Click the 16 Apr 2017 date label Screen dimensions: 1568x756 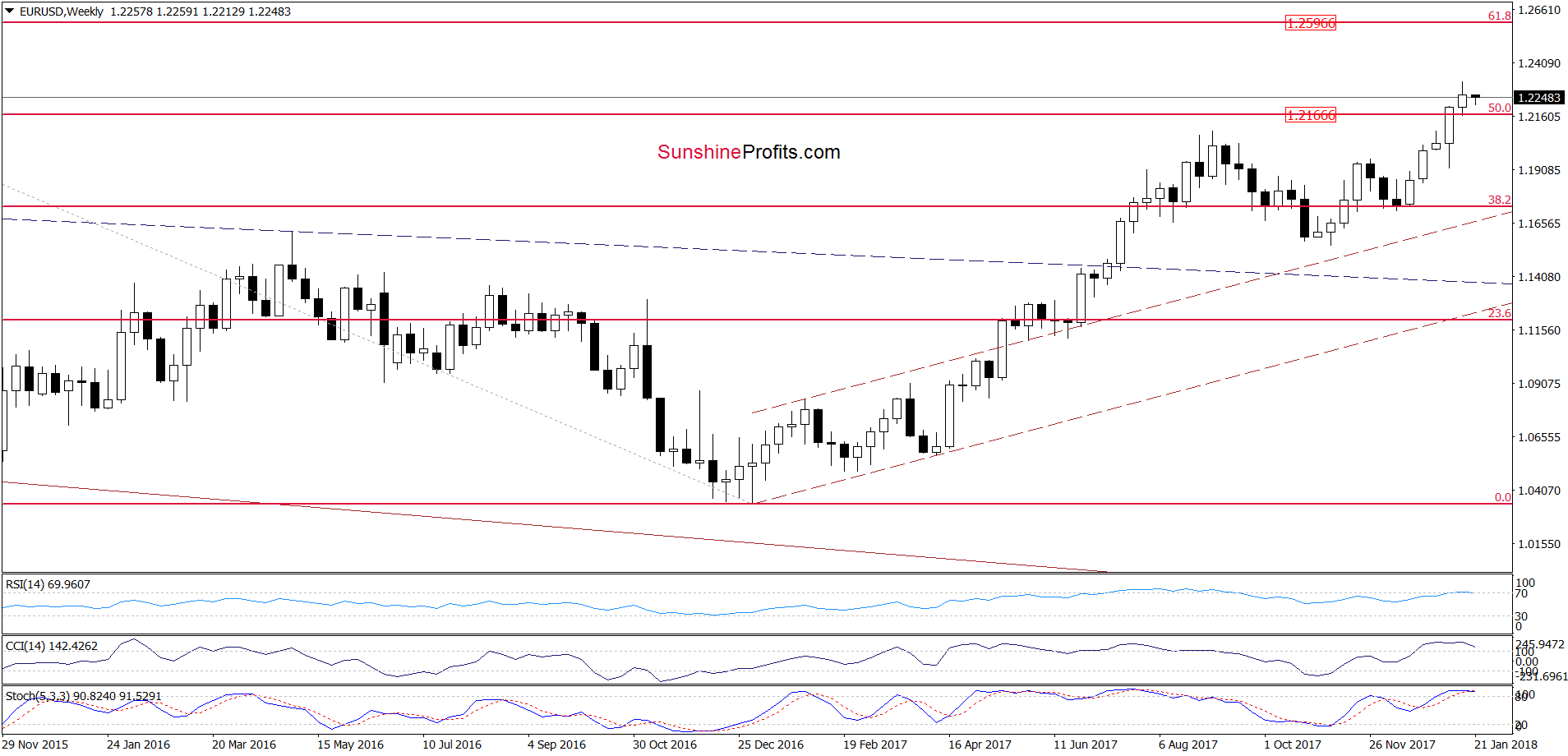[x=980, y=744]
